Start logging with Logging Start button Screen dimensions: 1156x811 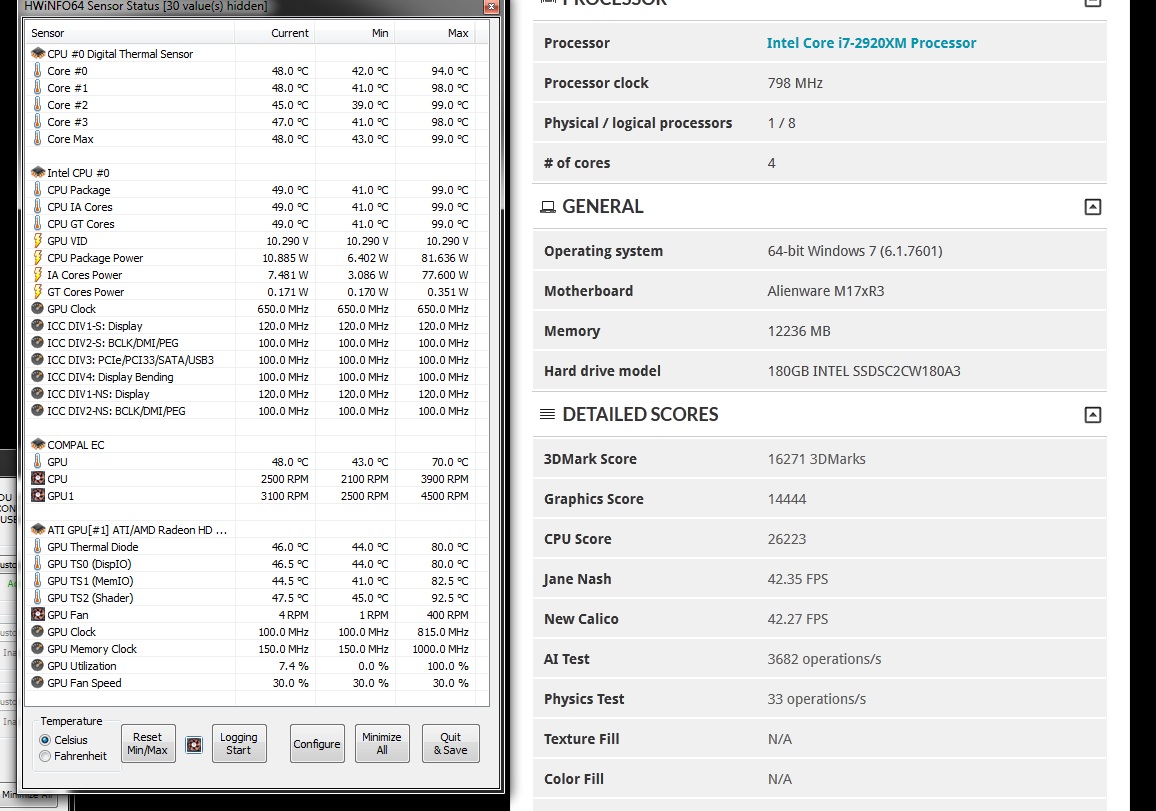(238, 743)
